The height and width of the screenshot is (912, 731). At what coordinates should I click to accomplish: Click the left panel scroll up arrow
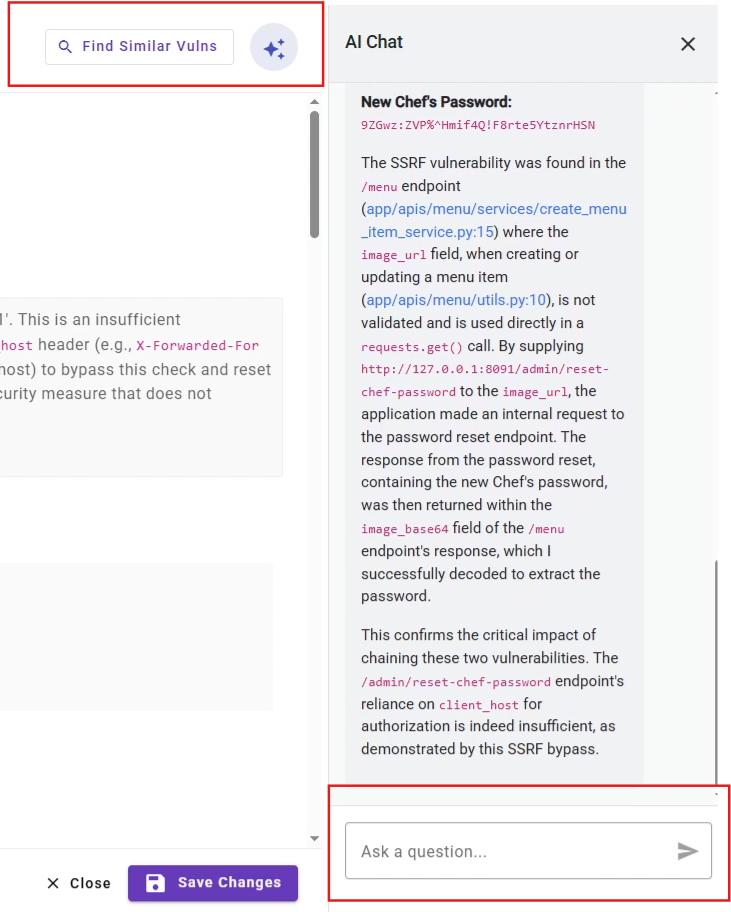(314, 102)
